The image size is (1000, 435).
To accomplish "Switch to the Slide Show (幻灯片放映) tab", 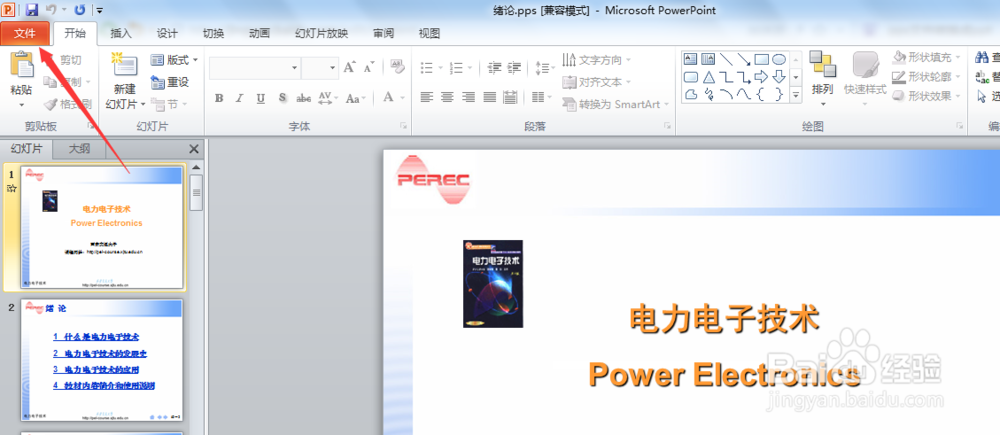I will pos(321,34).
